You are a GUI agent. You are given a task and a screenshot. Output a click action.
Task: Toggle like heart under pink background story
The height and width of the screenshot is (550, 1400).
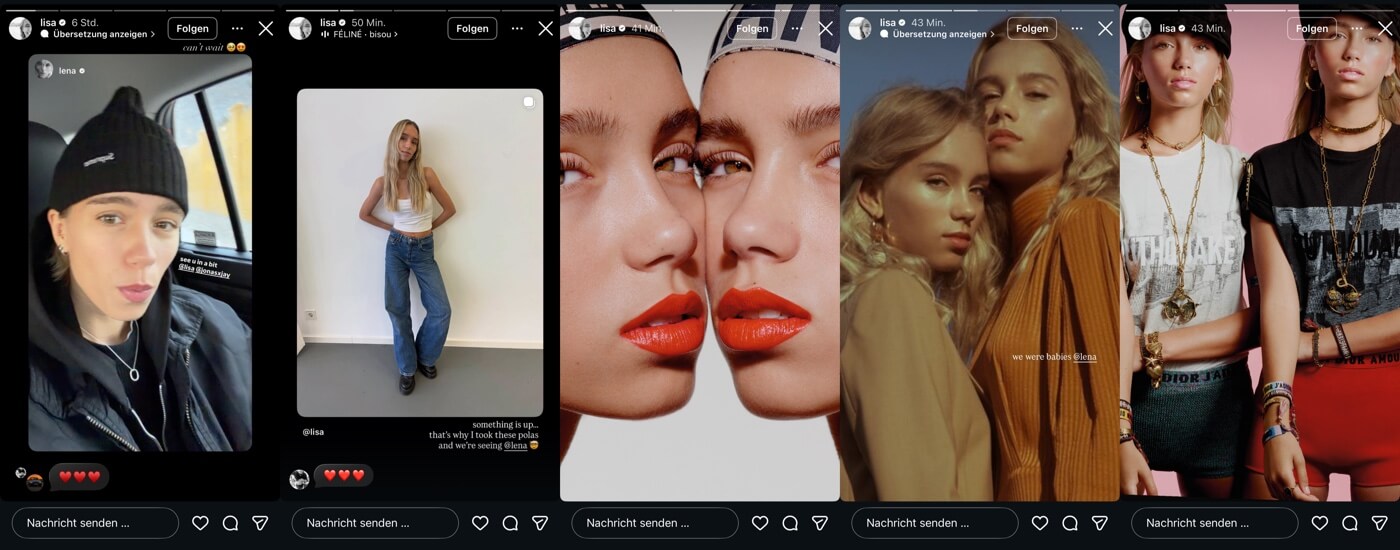[x=1320, y=523]
